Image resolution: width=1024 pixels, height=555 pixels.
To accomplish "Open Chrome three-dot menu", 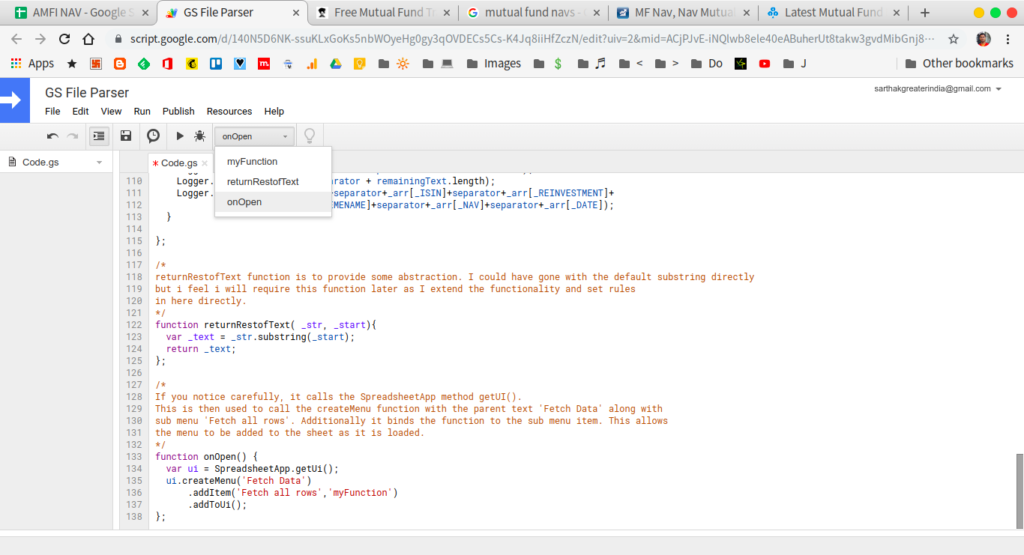I will click(1008, 39).
